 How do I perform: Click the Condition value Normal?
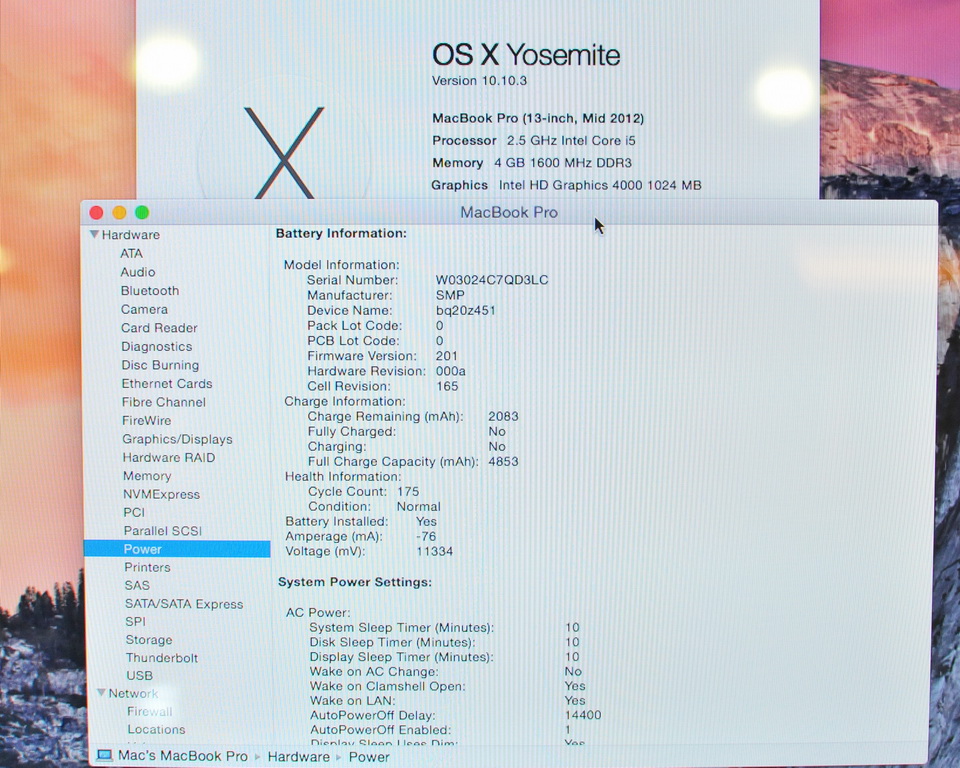coord(419,507)
